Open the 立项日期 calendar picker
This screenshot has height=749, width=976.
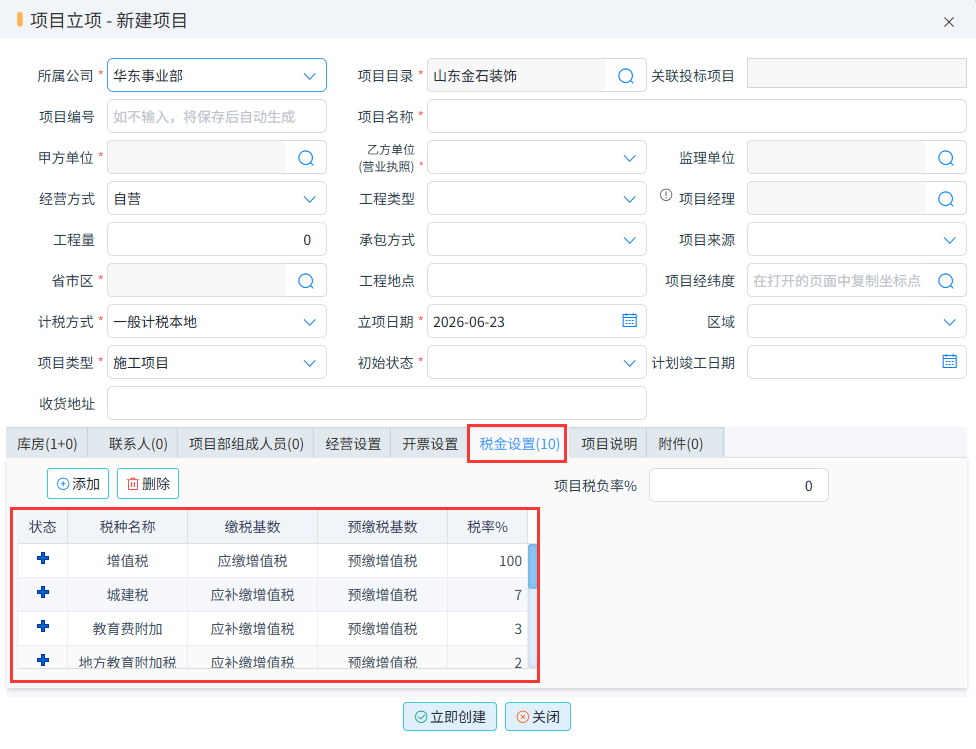coord(629,321)
